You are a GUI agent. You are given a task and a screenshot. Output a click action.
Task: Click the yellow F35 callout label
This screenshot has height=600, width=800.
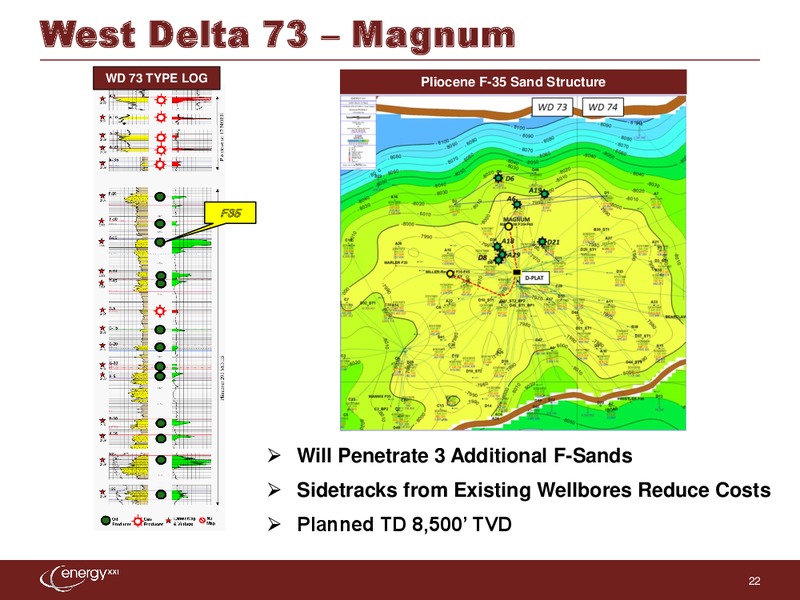click(230, 213)
